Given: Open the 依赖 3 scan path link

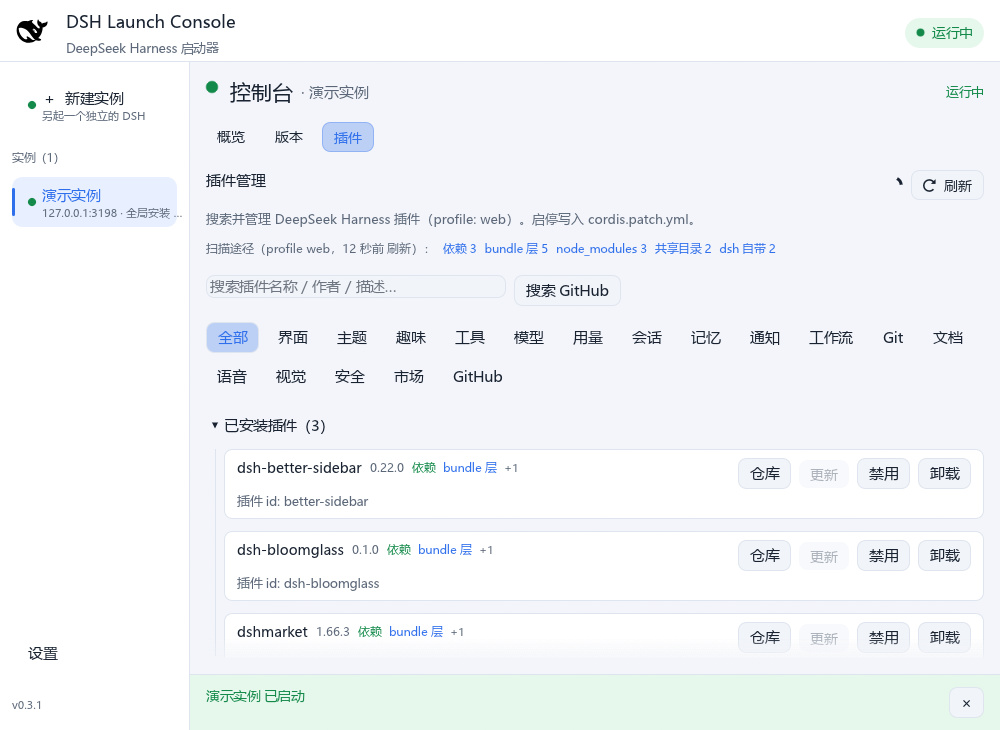Looking at the screenshot, I should pos(459,249).
